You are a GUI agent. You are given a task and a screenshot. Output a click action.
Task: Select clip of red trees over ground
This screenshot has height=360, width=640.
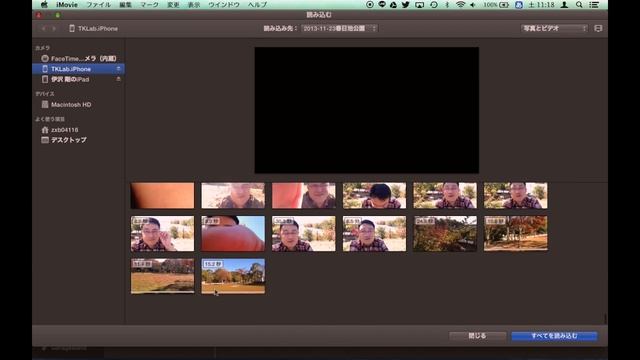pyautogui.click(x=516, y=234)
